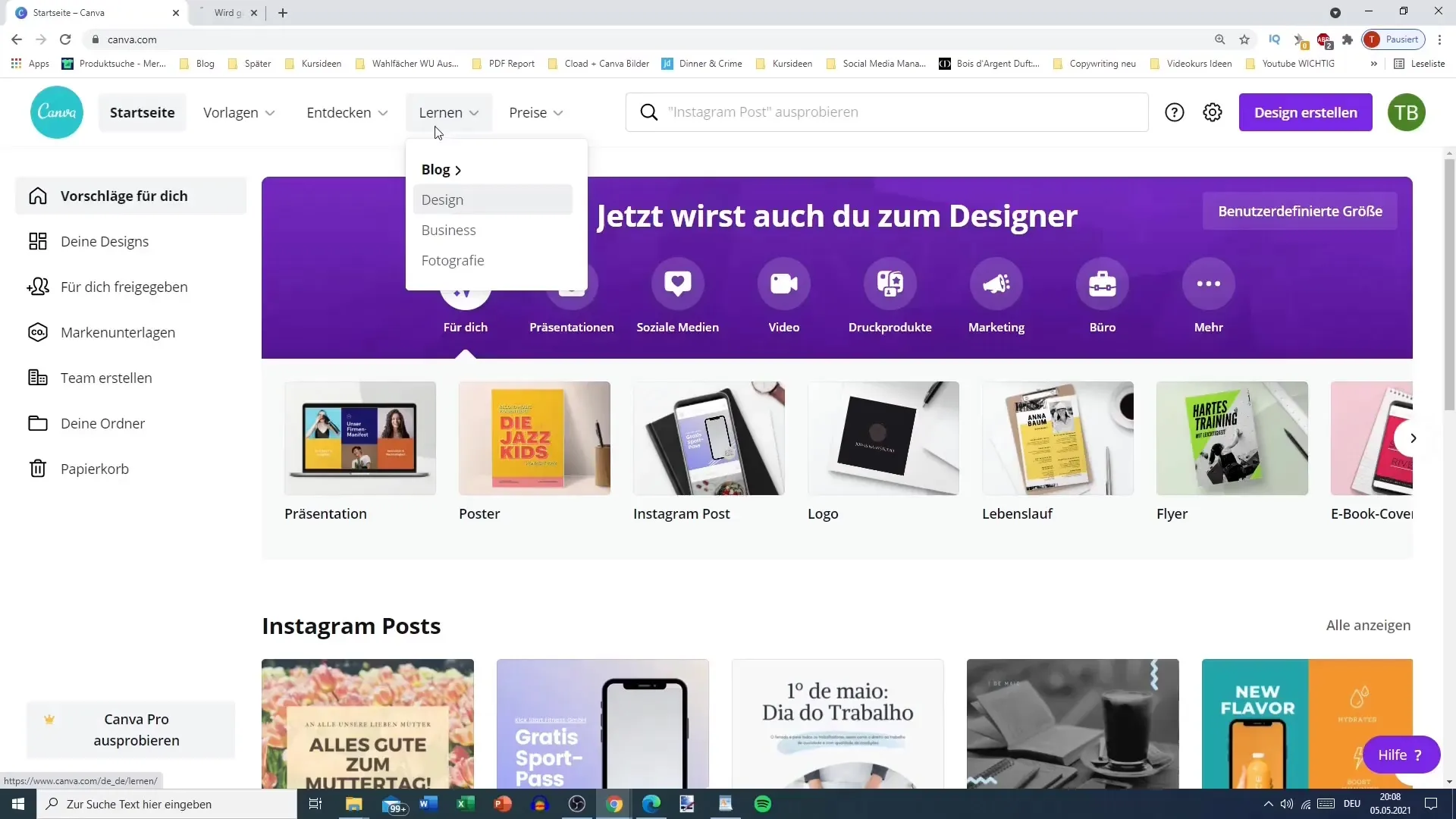Open File Explorer from the taskbar
Viewport: 1456px width, 819px height.
tap(354, 804)
